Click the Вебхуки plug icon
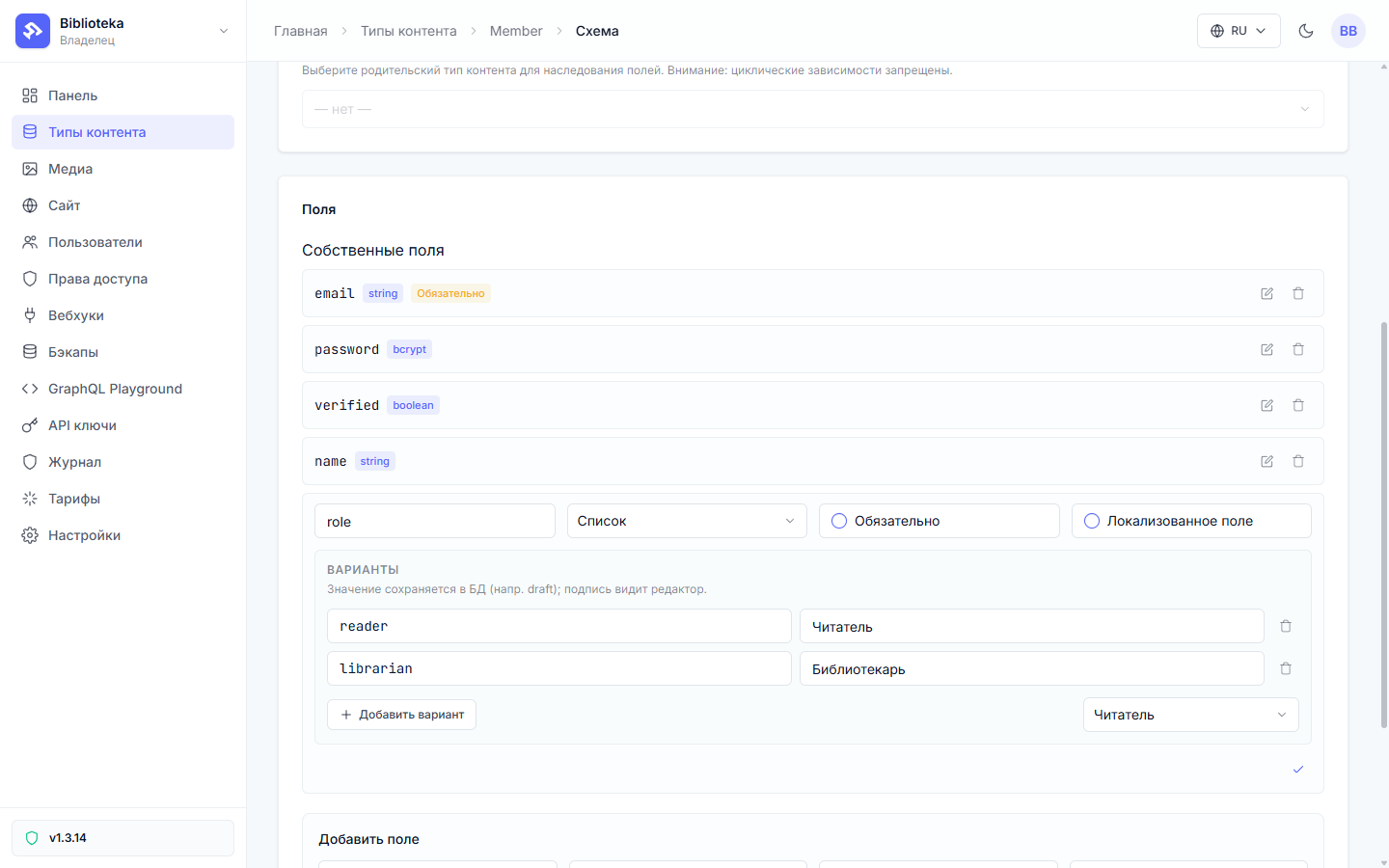Viewport: 1389px width, 868px height. pyautogui.click(x=30, y=315)
